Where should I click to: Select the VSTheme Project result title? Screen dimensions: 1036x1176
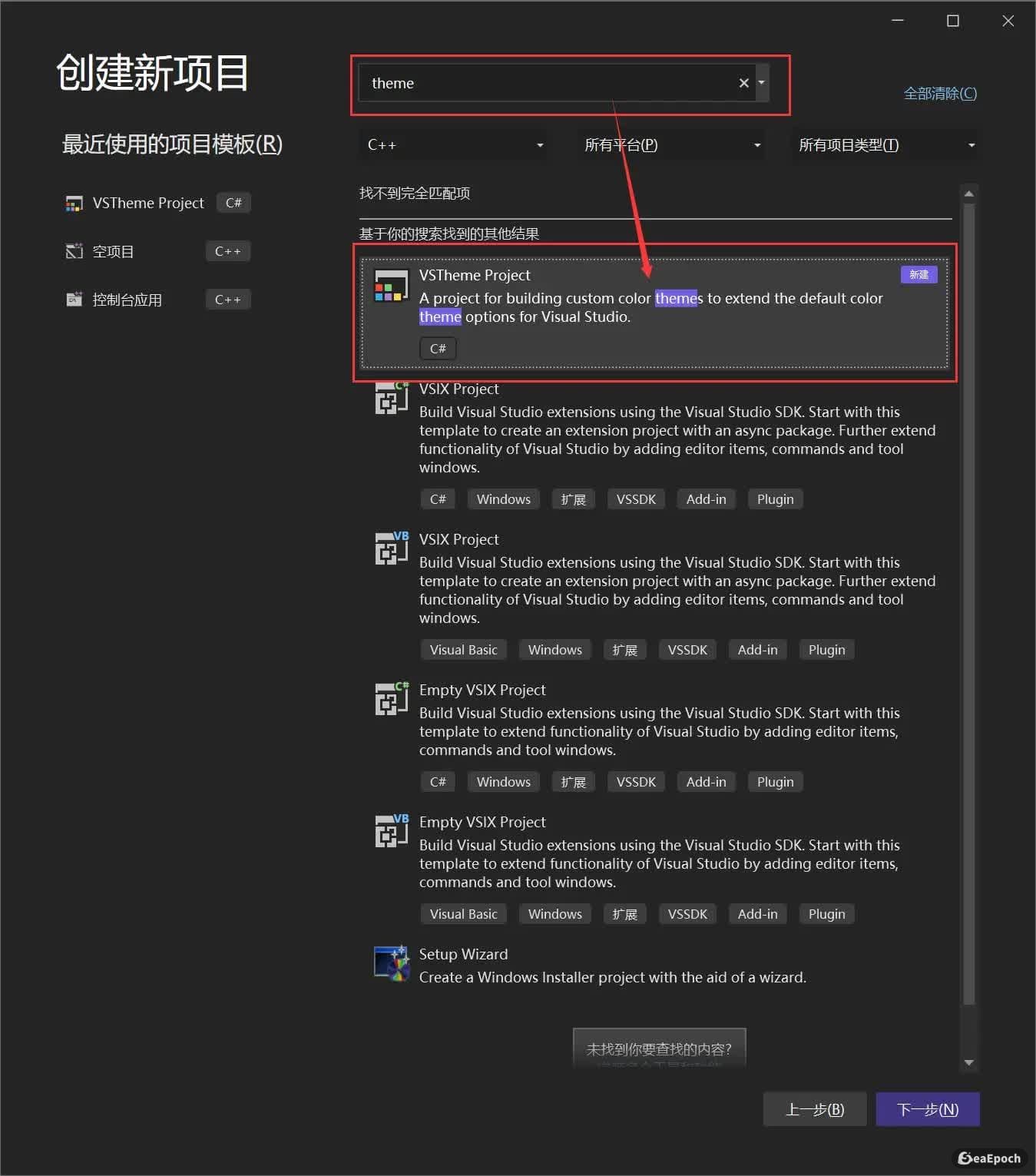point(475,275)
